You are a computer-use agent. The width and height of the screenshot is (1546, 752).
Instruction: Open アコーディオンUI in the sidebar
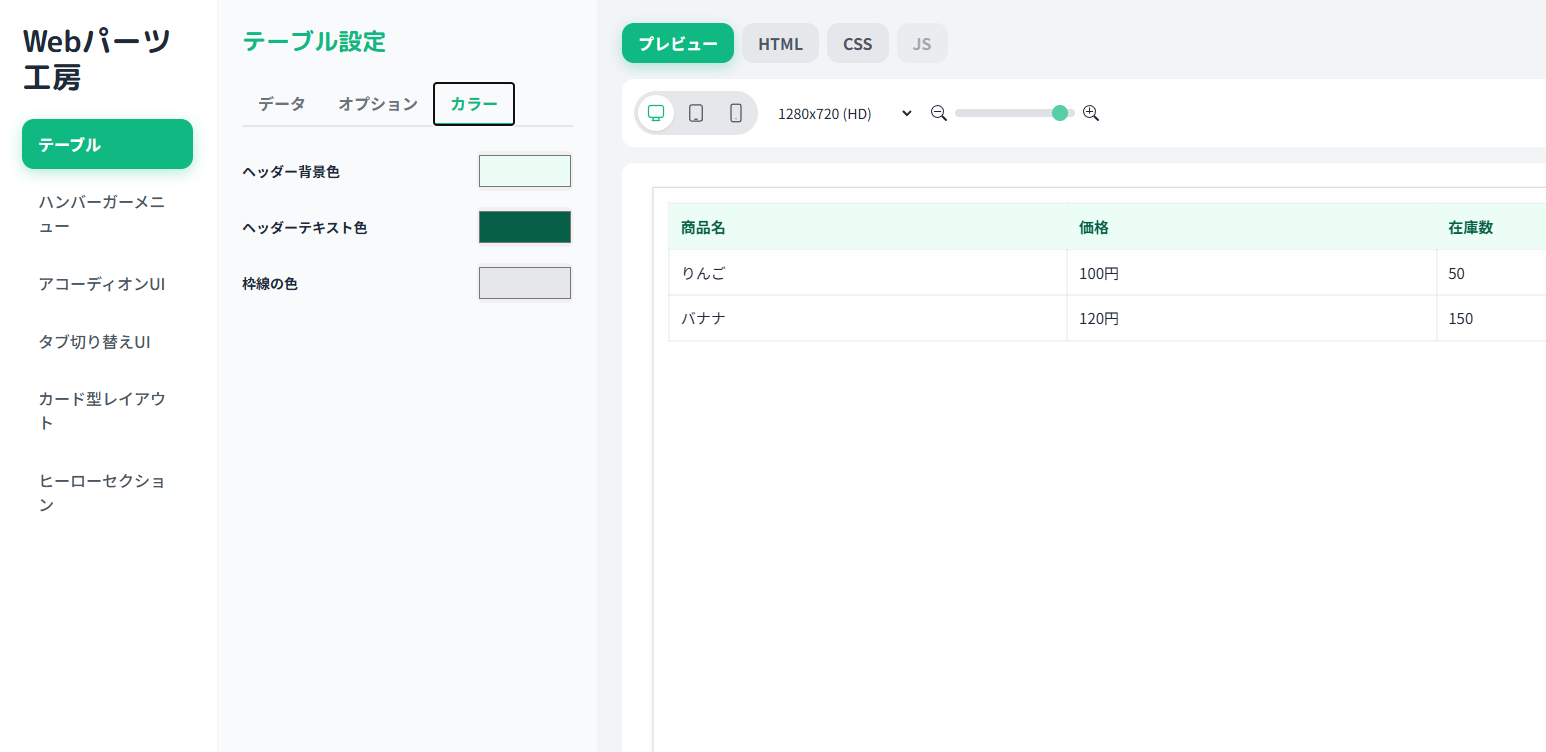coord(102,284)
